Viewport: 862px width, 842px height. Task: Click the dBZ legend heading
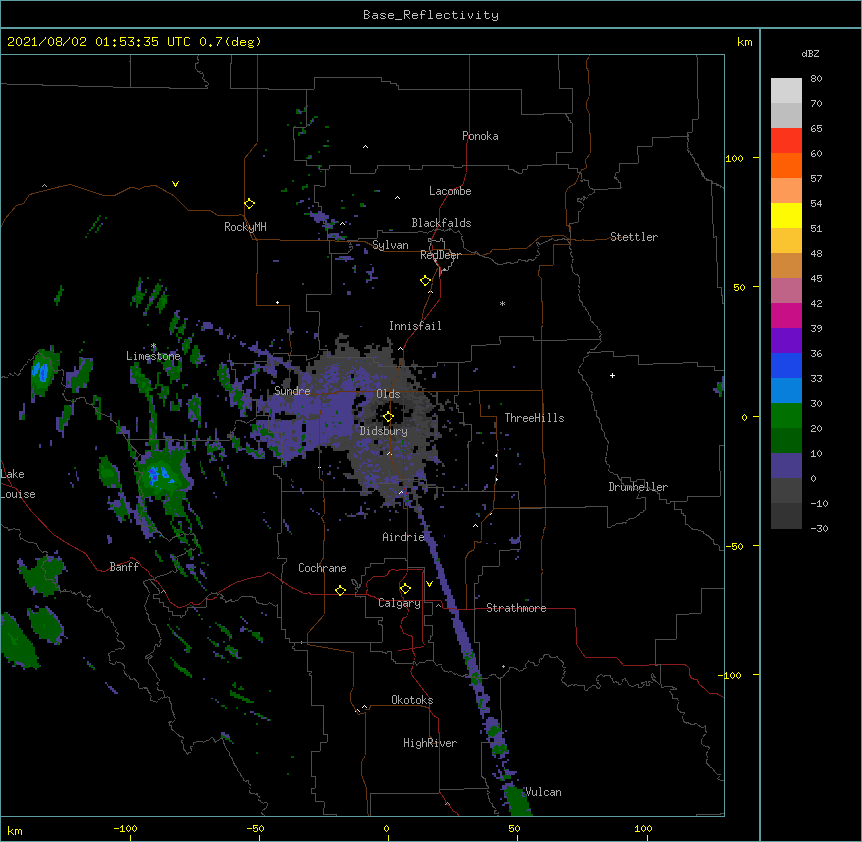click(x=810, y=53)
